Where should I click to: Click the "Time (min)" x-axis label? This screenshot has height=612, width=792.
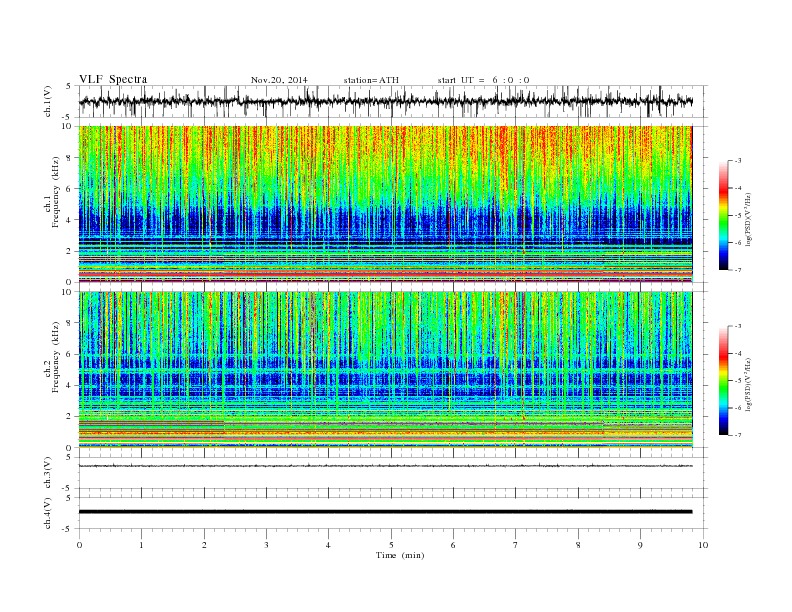(x=400, y=555)
